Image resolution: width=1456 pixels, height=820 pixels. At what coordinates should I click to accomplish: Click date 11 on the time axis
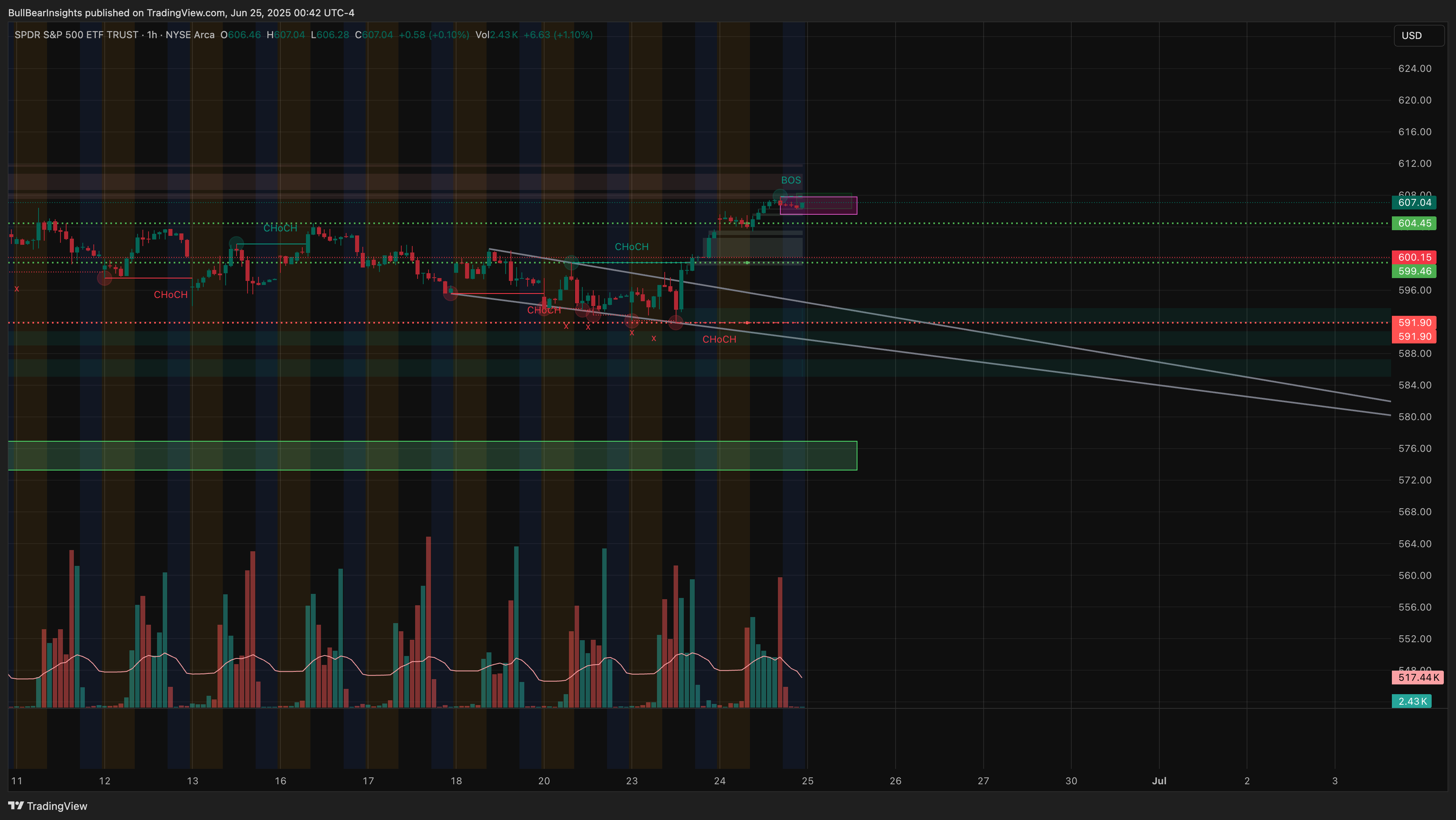pyautogui.click(x=17, y=781)
